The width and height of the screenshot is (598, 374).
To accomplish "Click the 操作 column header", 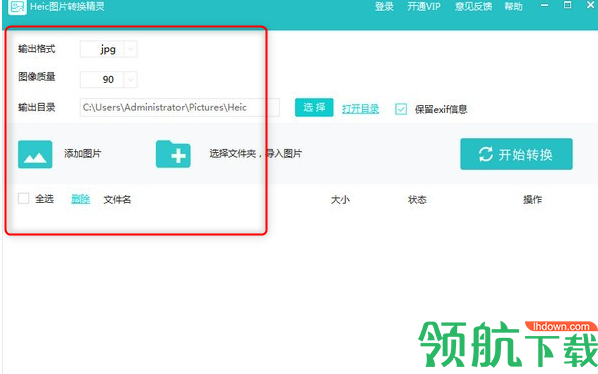I will click(532, 199).
